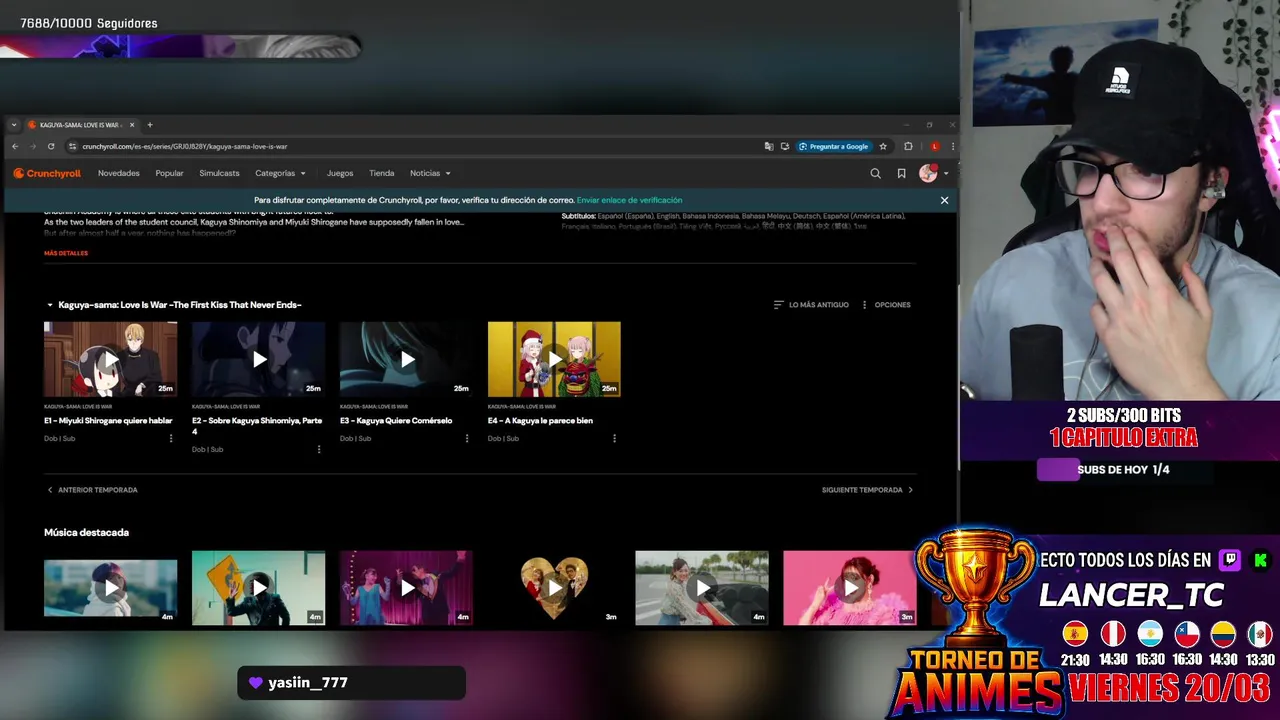Go to Popular in the nav
Viewport: 1280px width, 720px height.
click(169, 173)
